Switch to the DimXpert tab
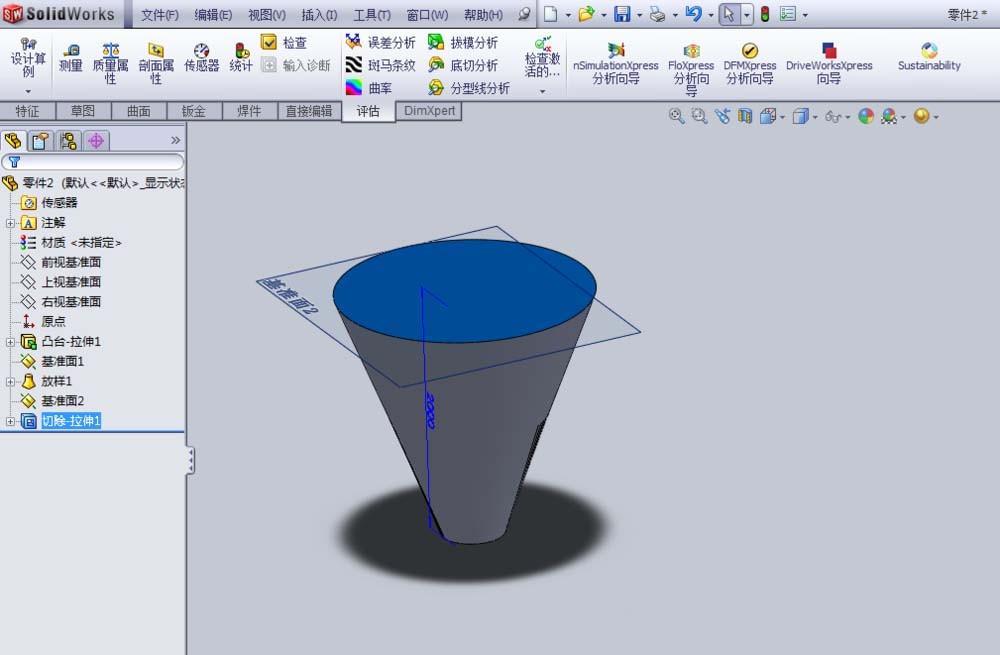 428,111
